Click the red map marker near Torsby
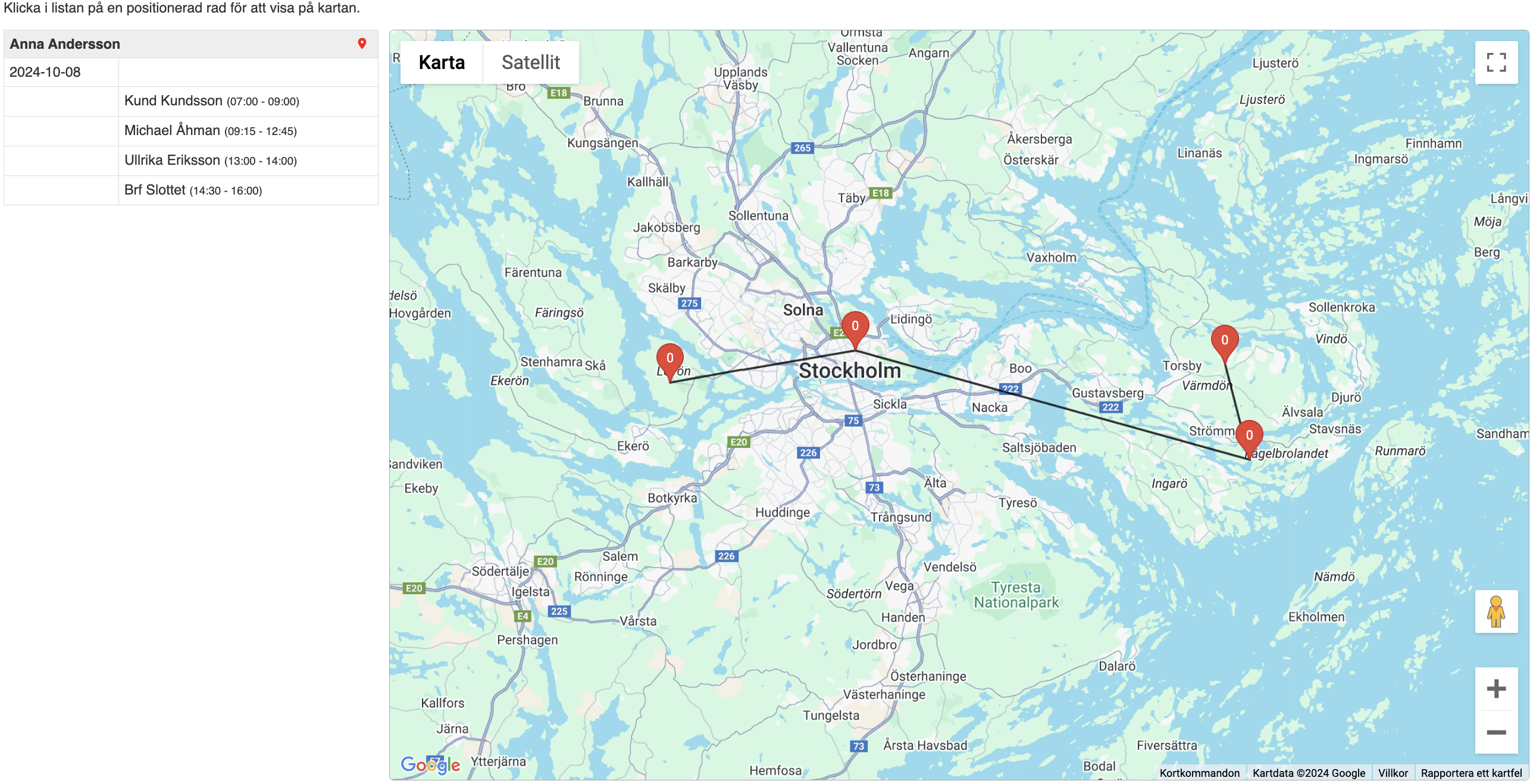This screenshot has height=784, width=1533. coord(1225,344)
